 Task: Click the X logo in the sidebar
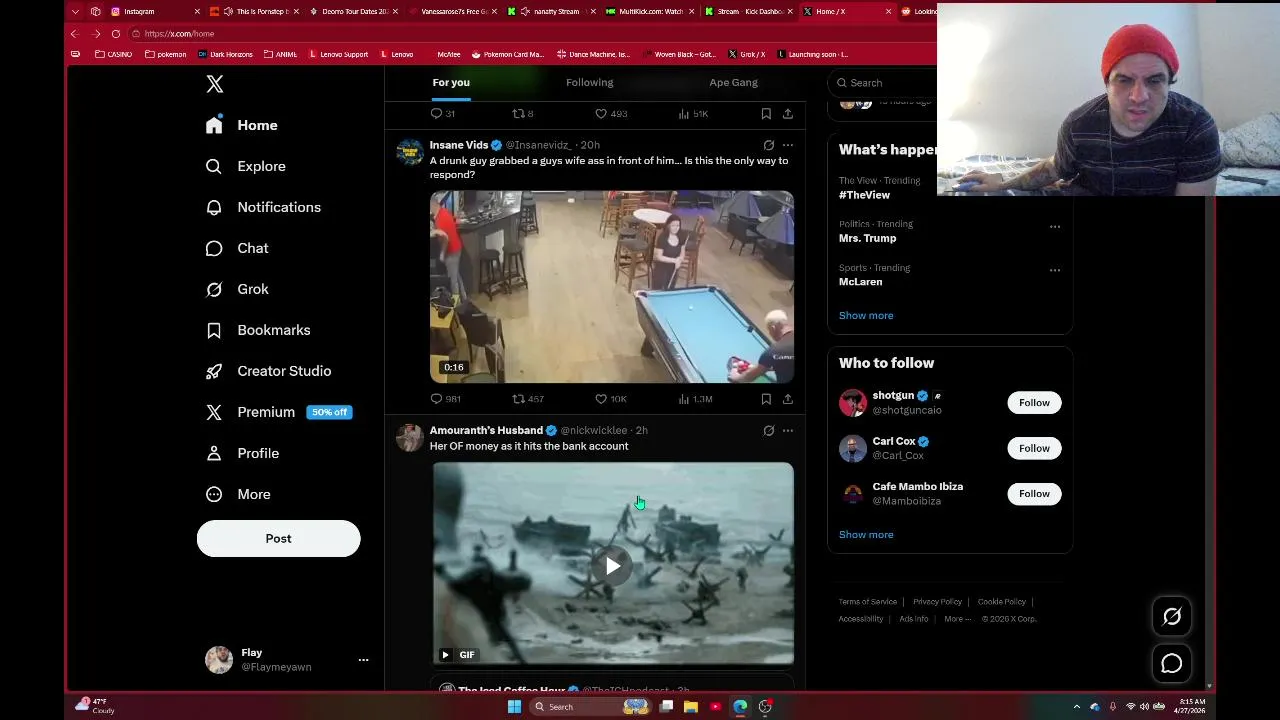click(x=215, y=84)
